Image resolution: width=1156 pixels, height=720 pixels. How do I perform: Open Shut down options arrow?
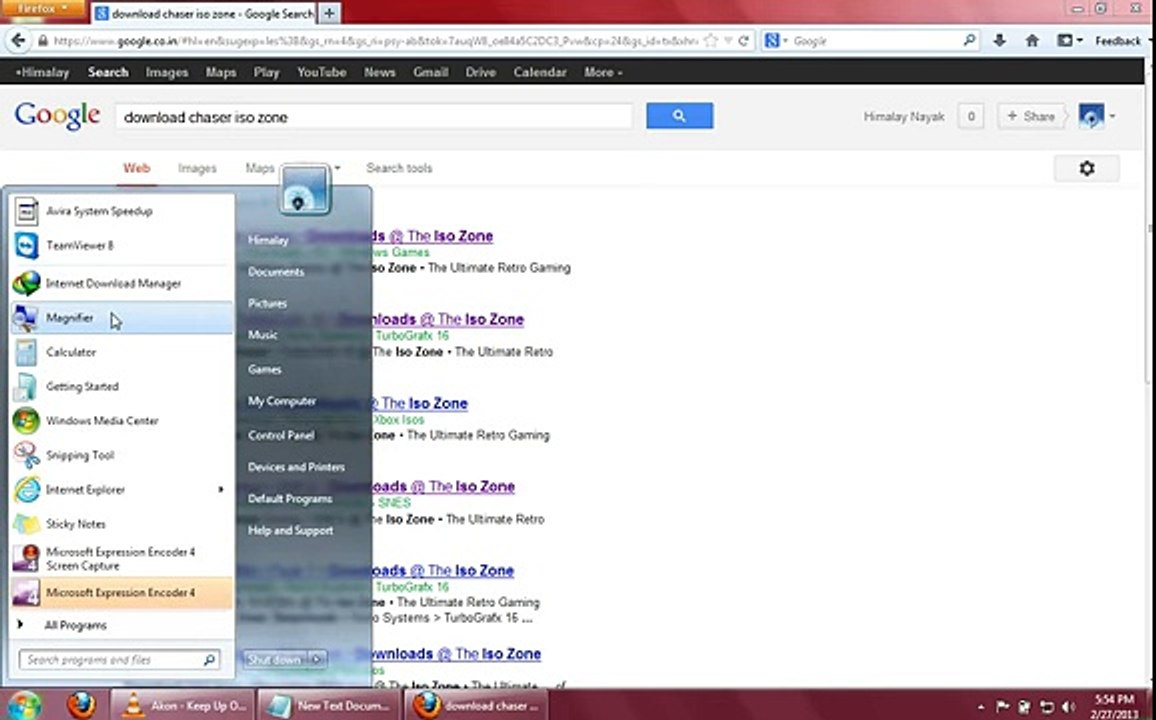(x=317, y=660)
